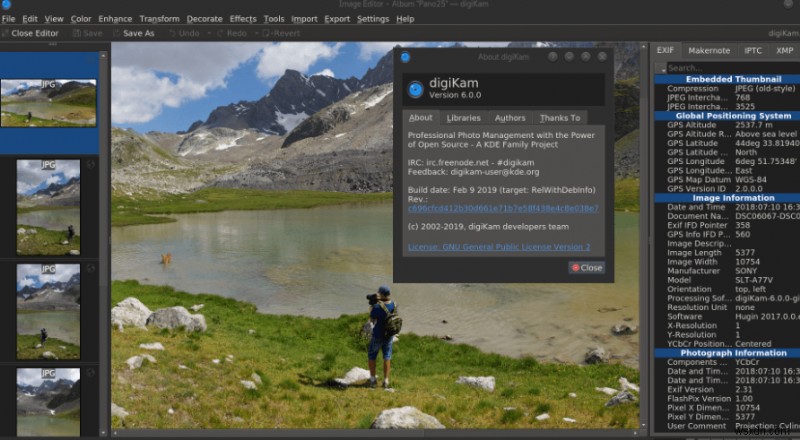Screen dimensions: 800x440
Task: Click Save As in the toolbar
Action: tap(134, 33)
